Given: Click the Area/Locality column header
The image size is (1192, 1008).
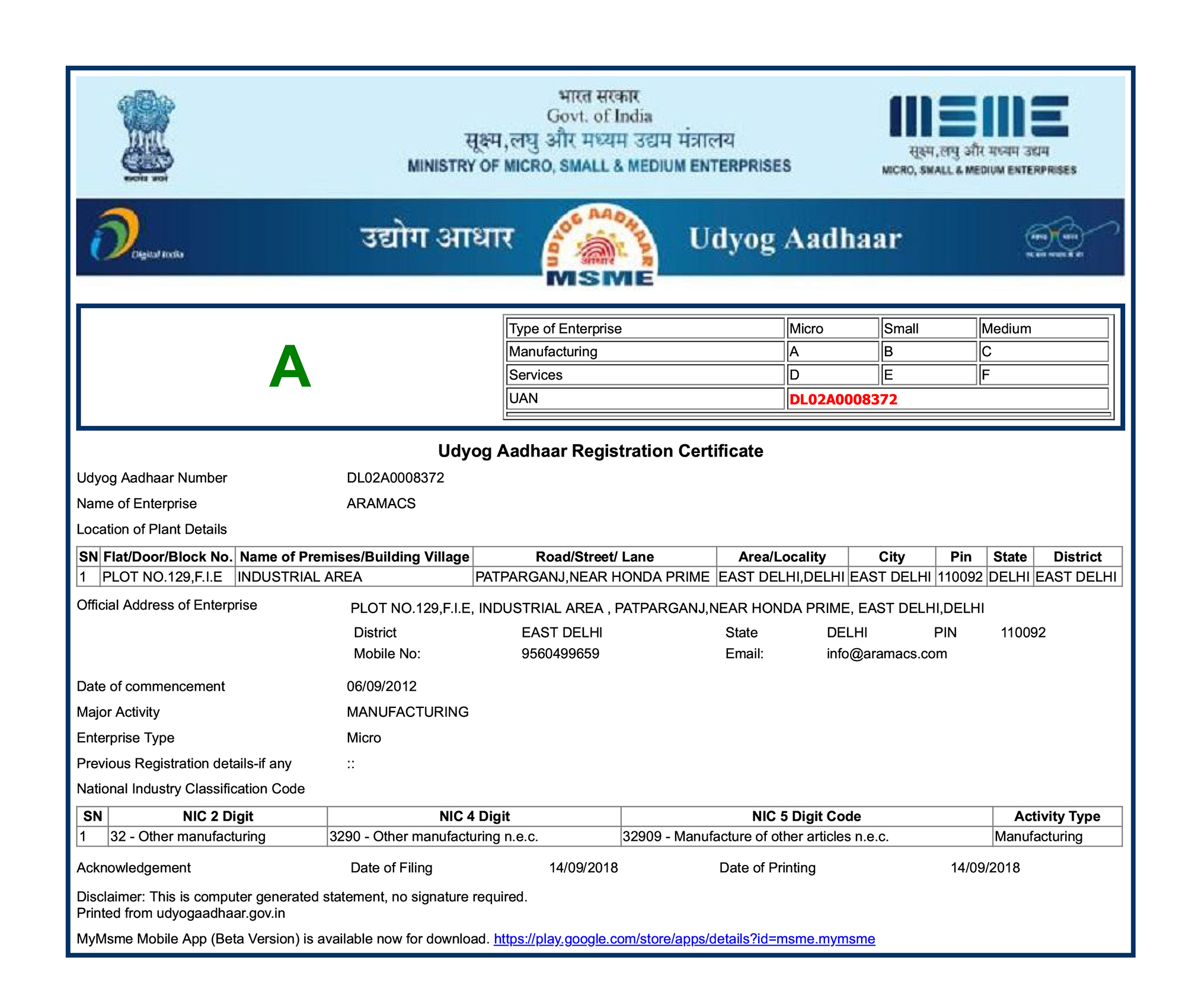Looking at the screenshot, I should point(782,557).
